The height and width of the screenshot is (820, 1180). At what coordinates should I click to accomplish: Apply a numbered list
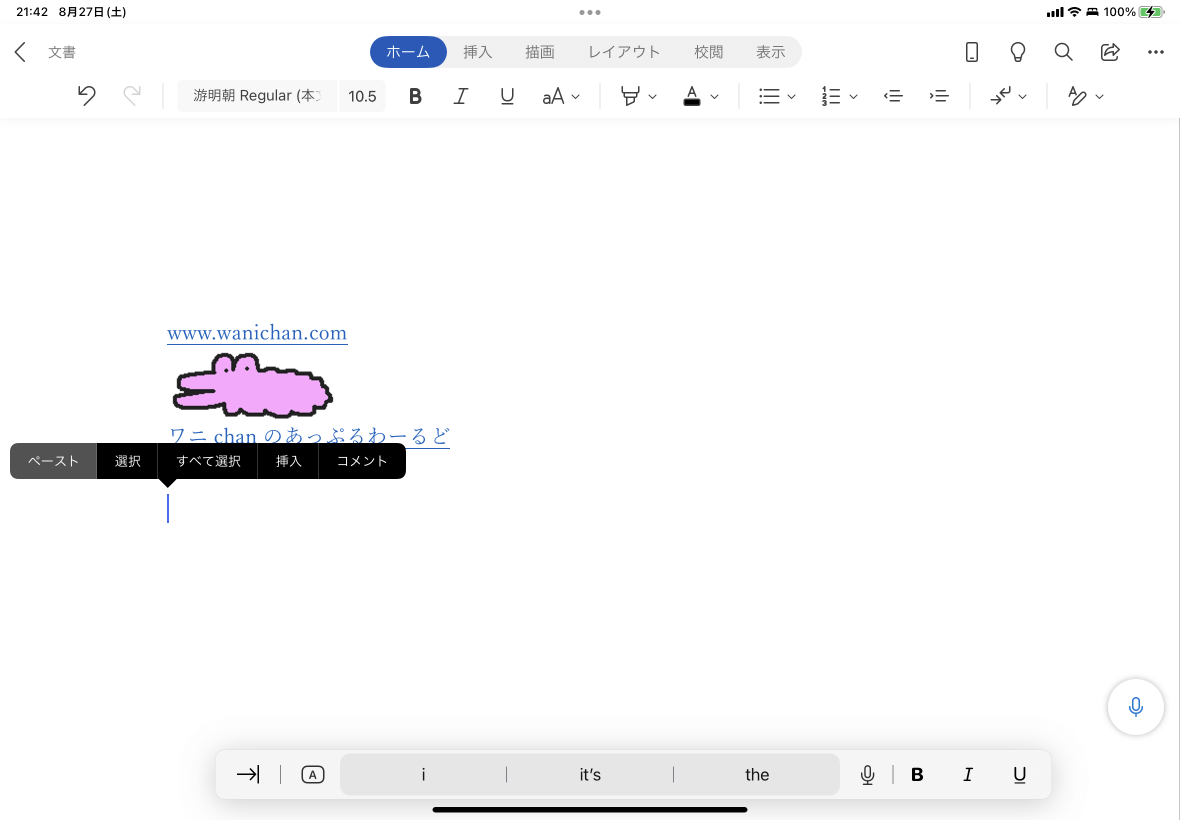click(x=831, y=96)
